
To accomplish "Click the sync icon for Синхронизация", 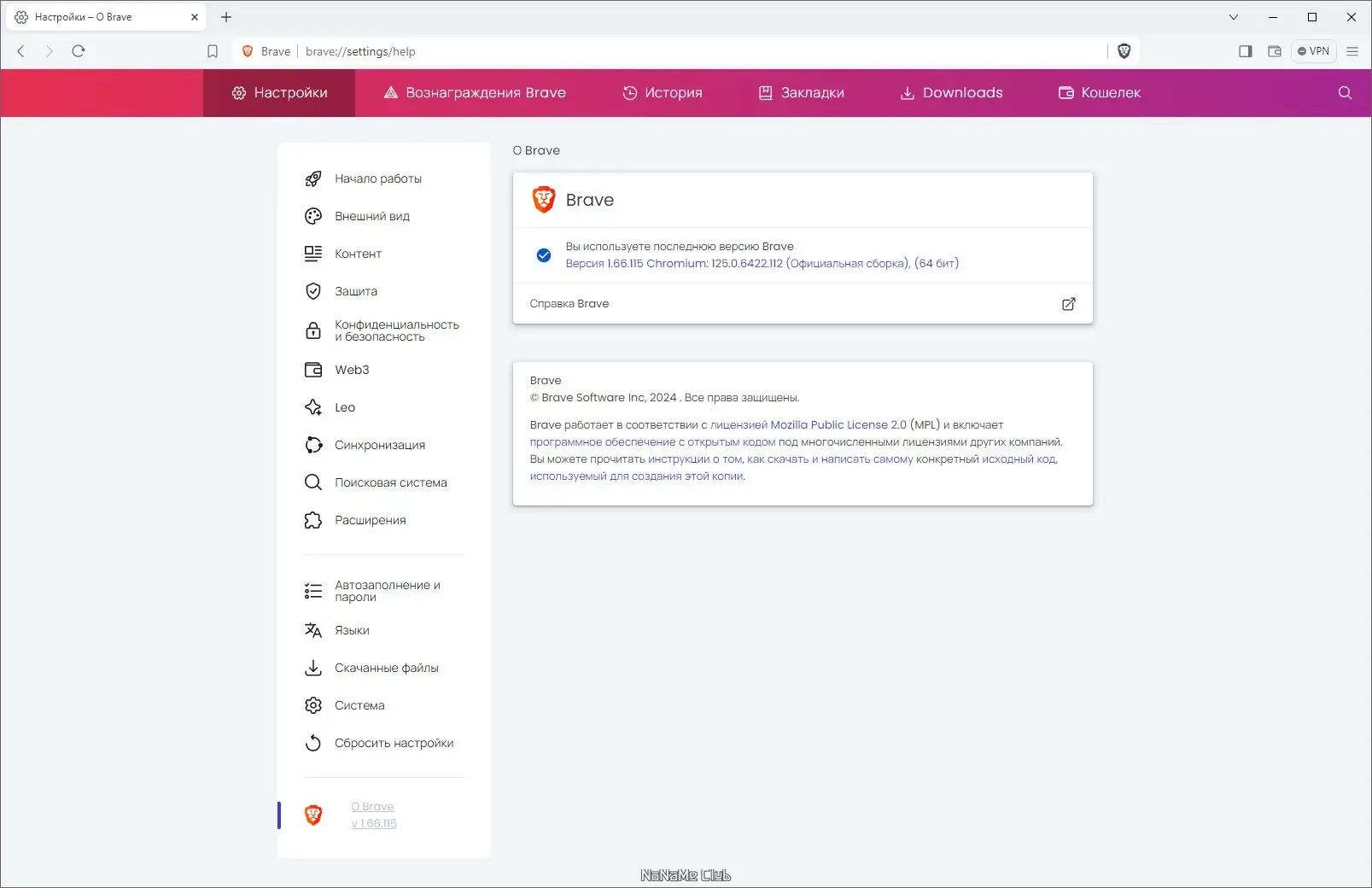I will point(313,445).
